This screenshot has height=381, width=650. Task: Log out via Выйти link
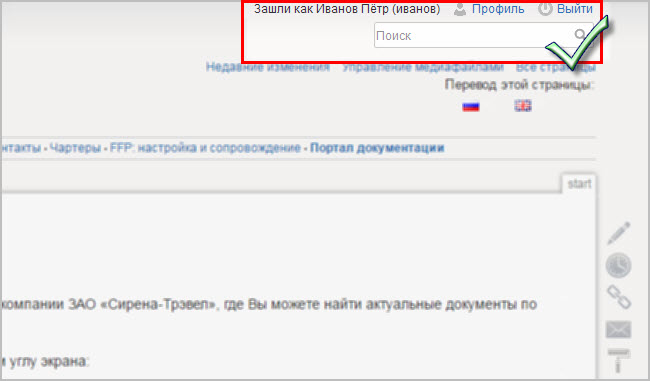coord(575,9)
